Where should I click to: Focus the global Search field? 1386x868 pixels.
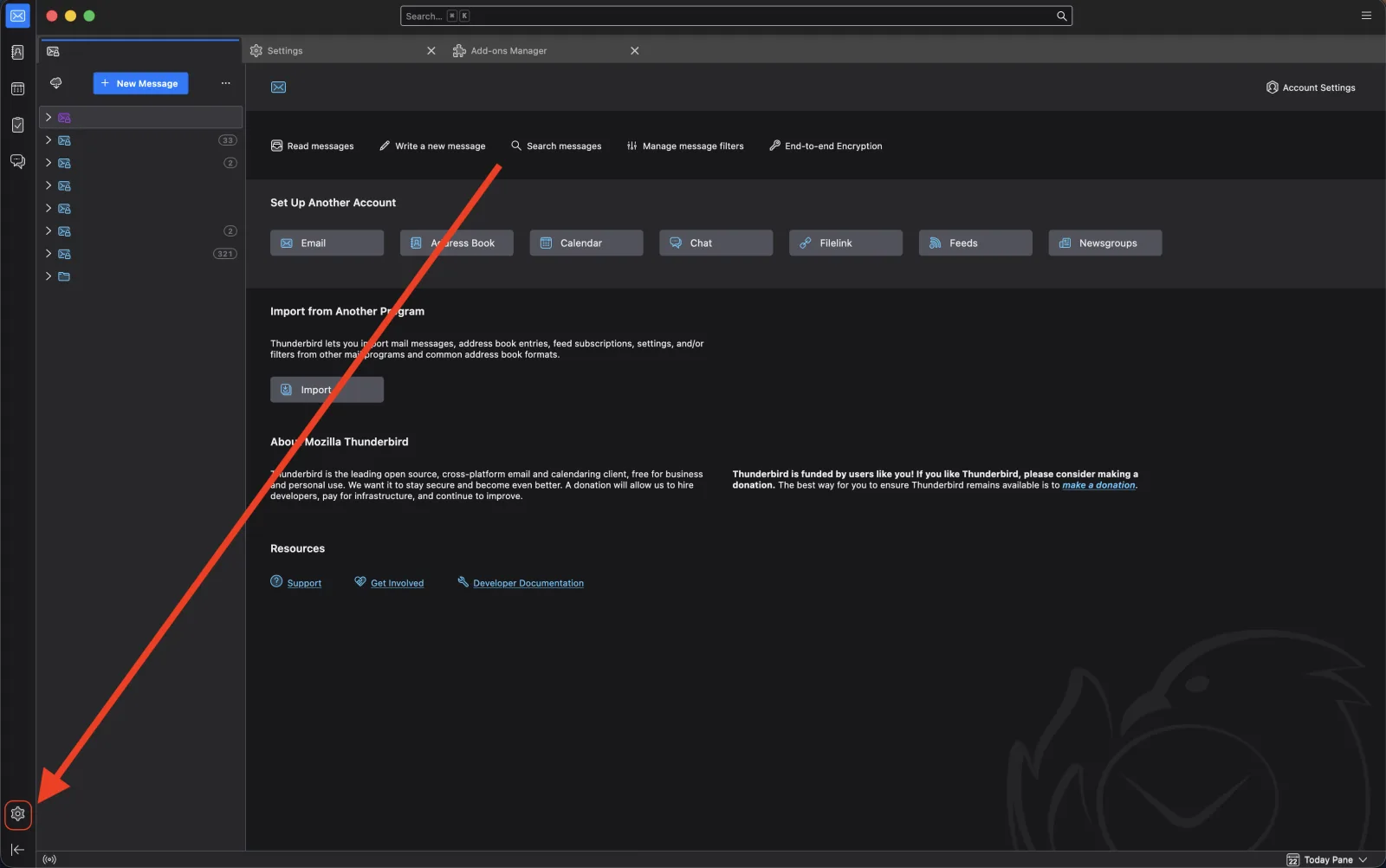coord(736,16)
